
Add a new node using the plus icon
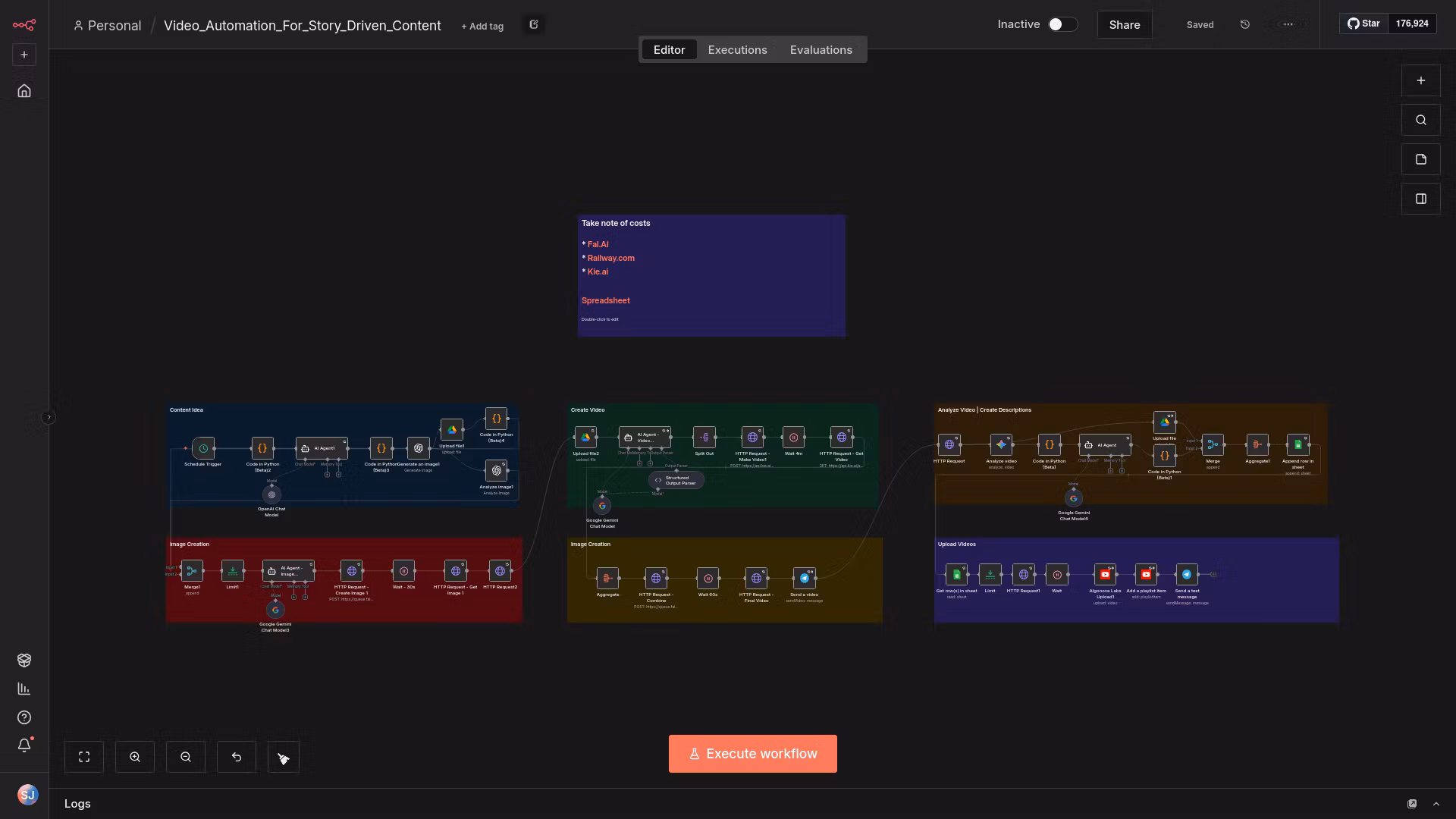1421,80
